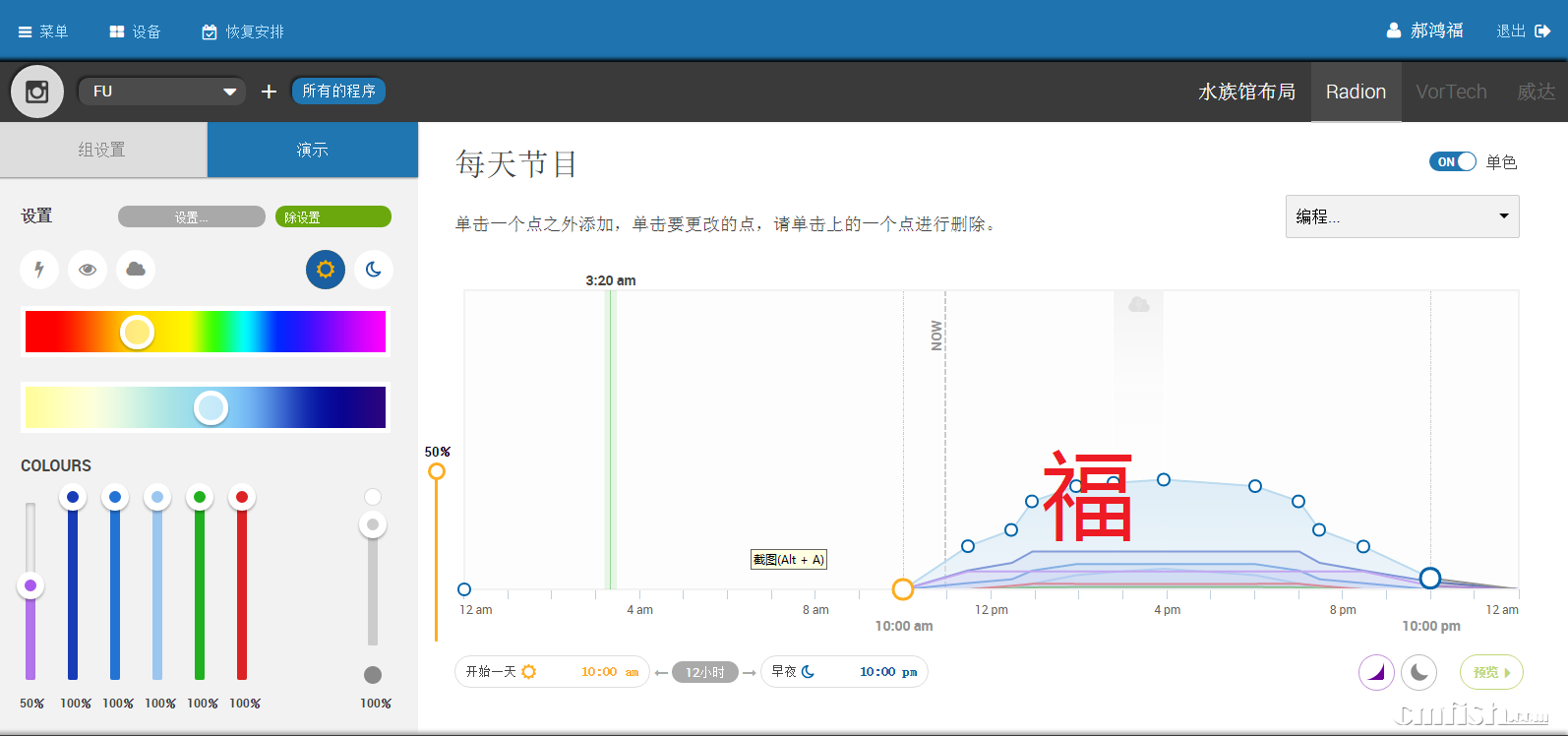Click the grey crescent moon icon
1568x736 pixels.
coord(1419,673)
